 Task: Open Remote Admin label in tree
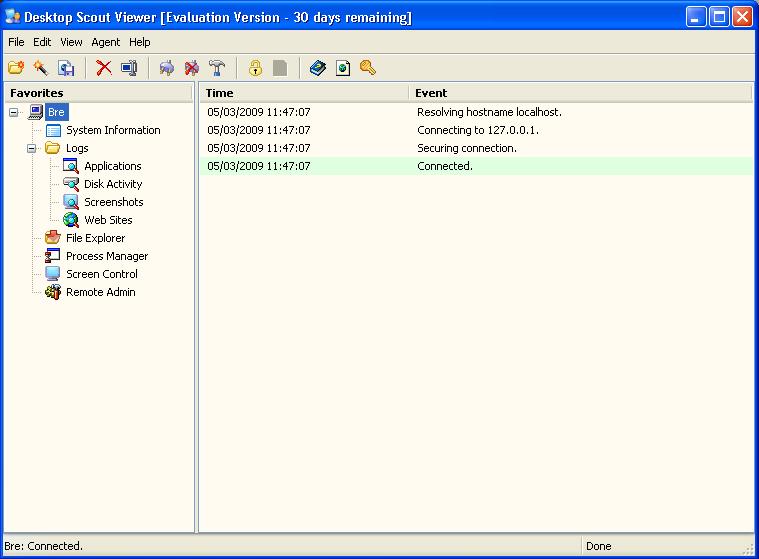pos(101,292)
